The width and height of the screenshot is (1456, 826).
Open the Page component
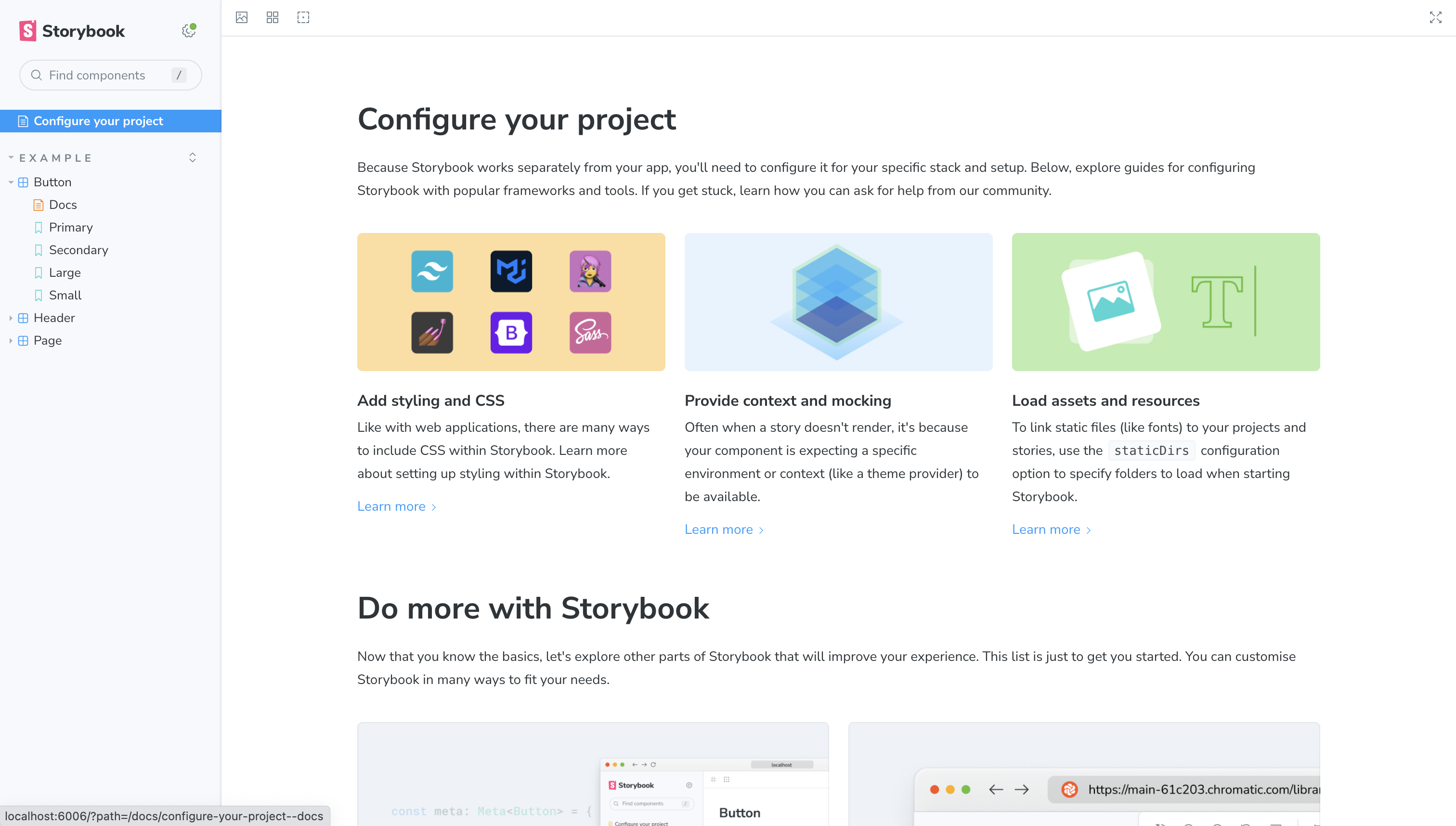tap(48, 341)
